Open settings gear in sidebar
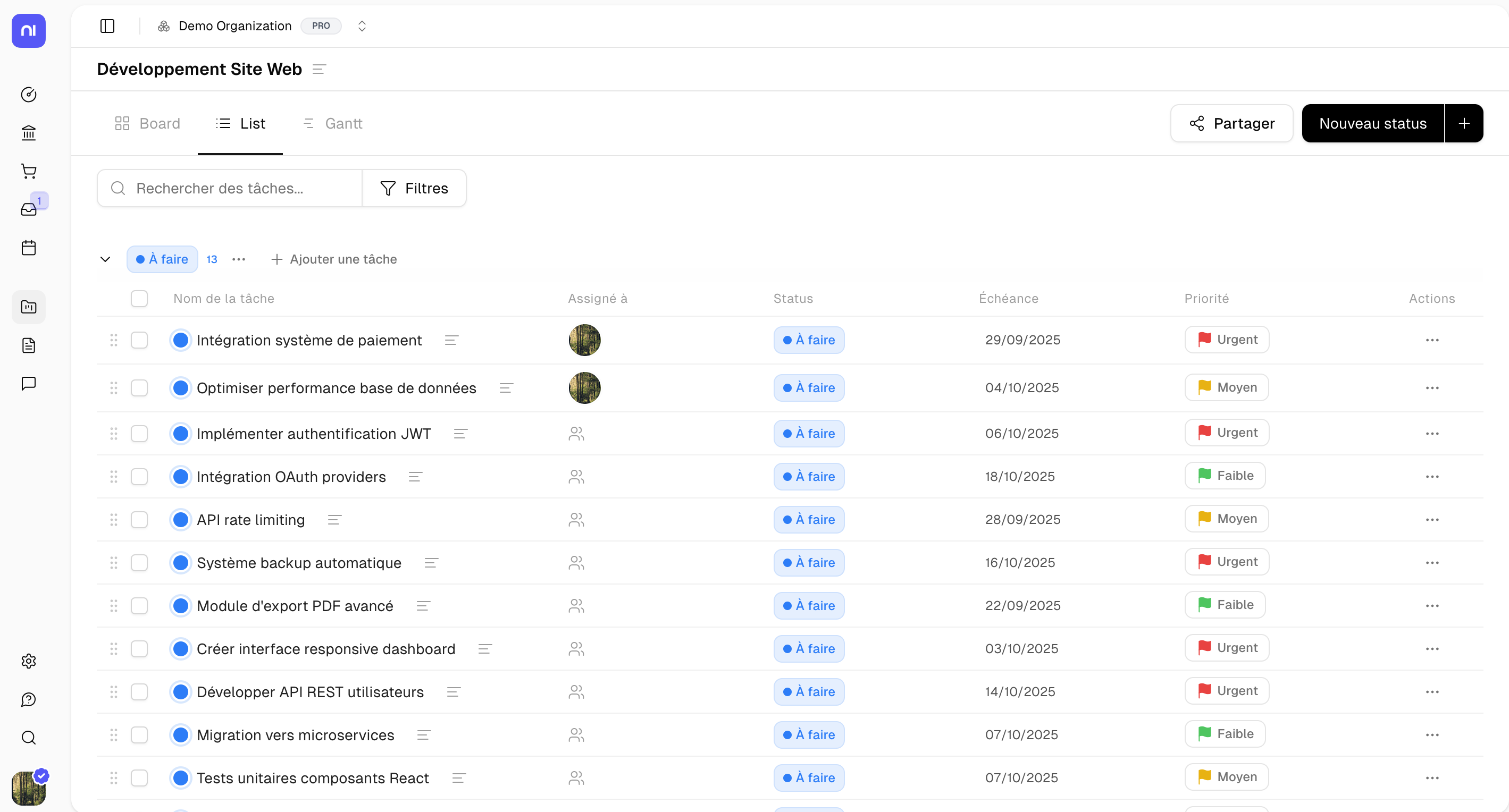The height and width of the screenshot is (812, 1509). point(29,661)
